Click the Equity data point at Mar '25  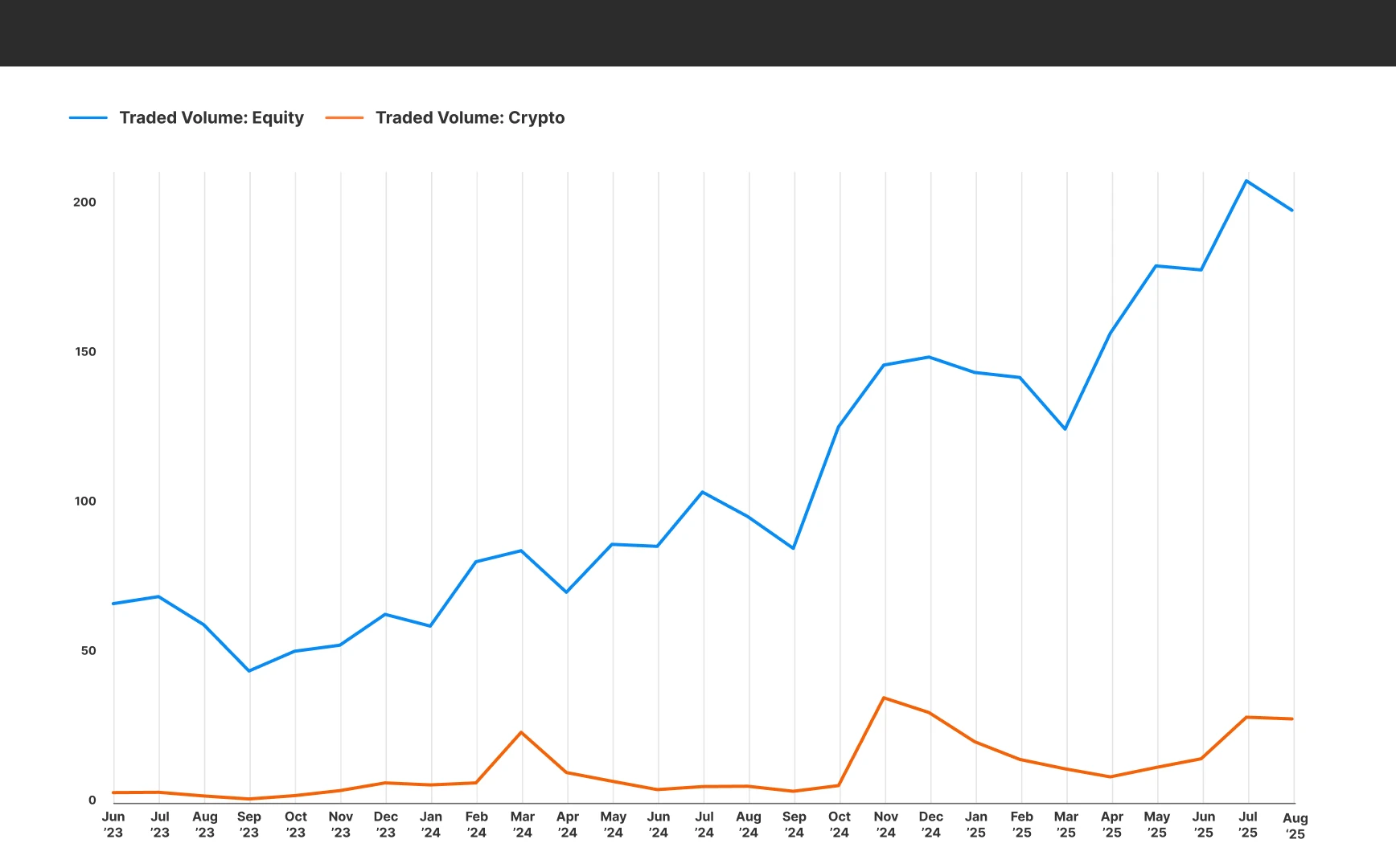[x=1065, y=429]
